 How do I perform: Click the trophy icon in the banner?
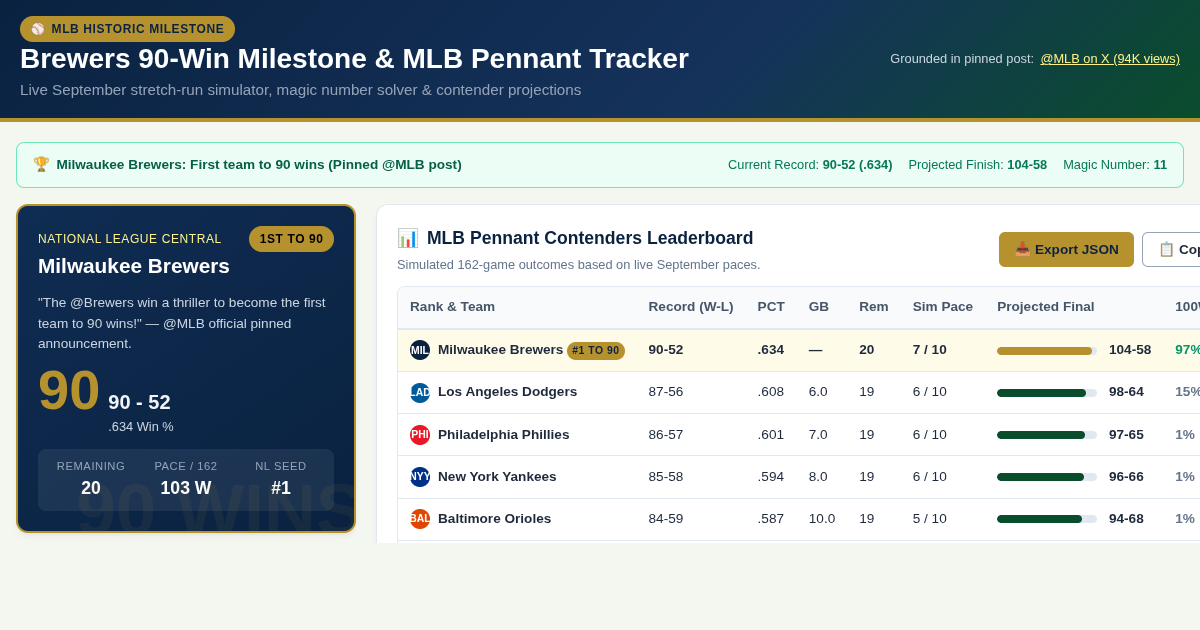pyautogui.click(x=41, y=164)
